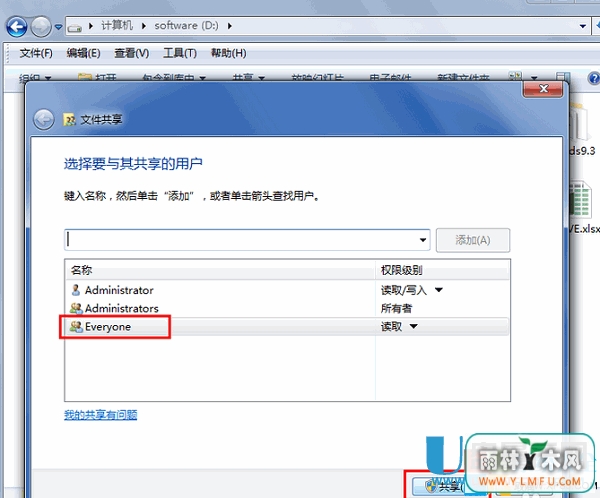Click the user name input field
This screenshot has height=498, width=600.
click(x=247, y=240)
